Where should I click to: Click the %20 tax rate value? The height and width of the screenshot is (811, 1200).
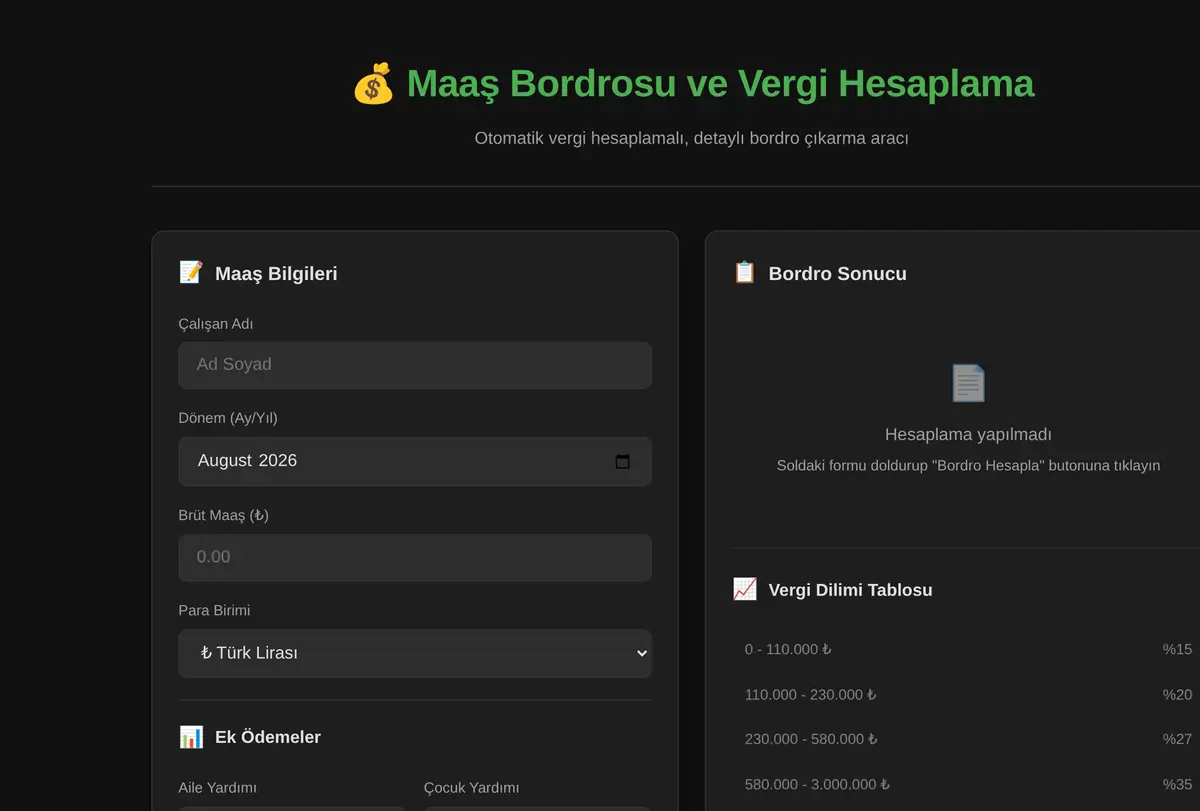tap(1177, 694)
